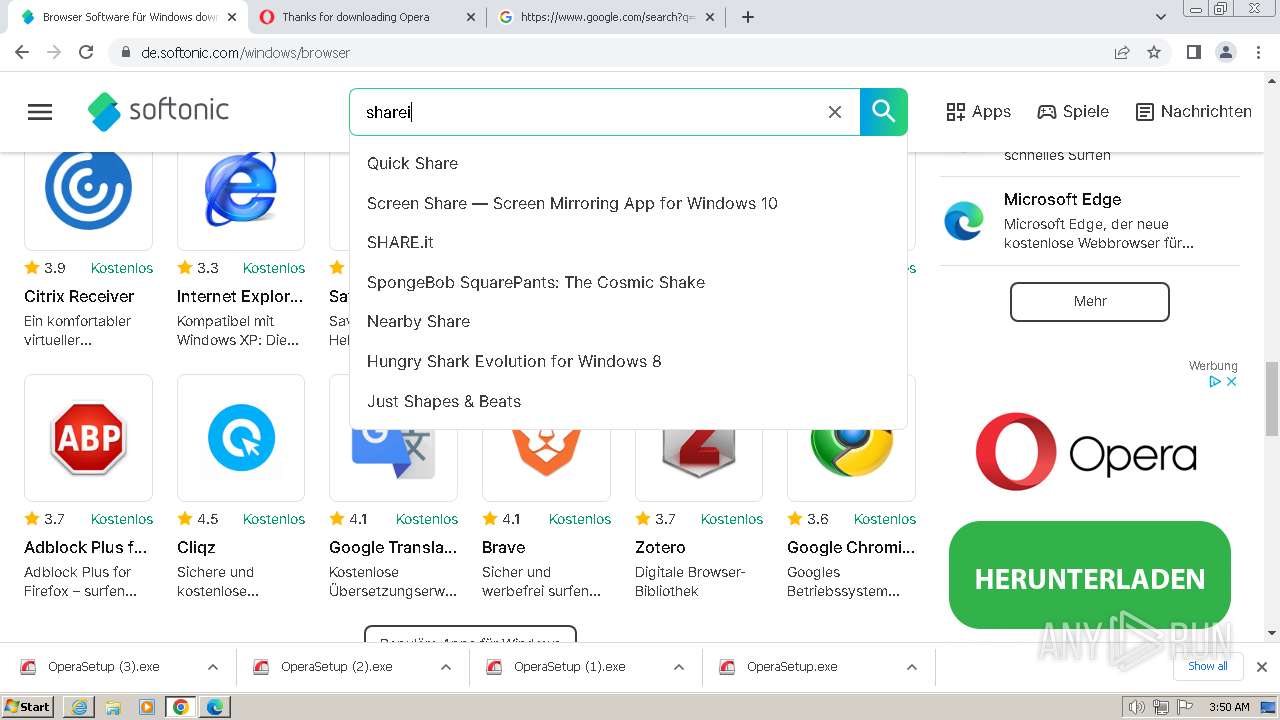Open the Microsoft Edge sidebar title link
The image size is (1280, 720).
1062,199
